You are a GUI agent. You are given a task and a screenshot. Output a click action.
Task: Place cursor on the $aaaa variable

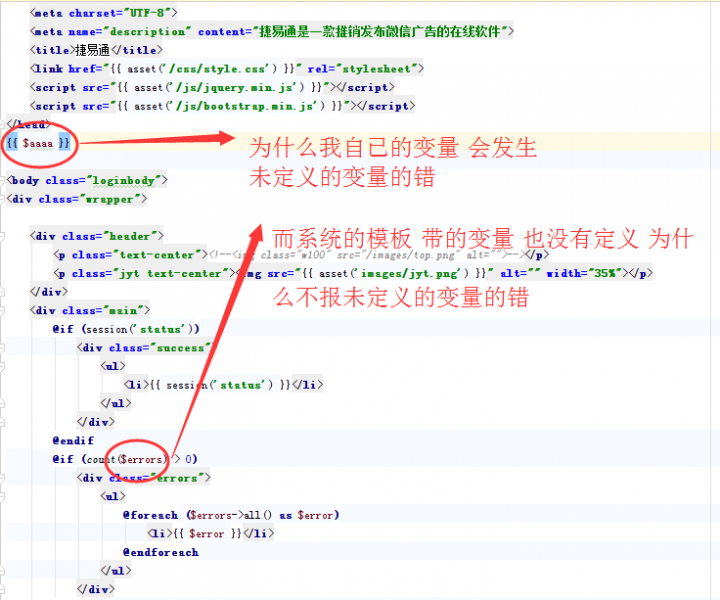pos(38,143)
